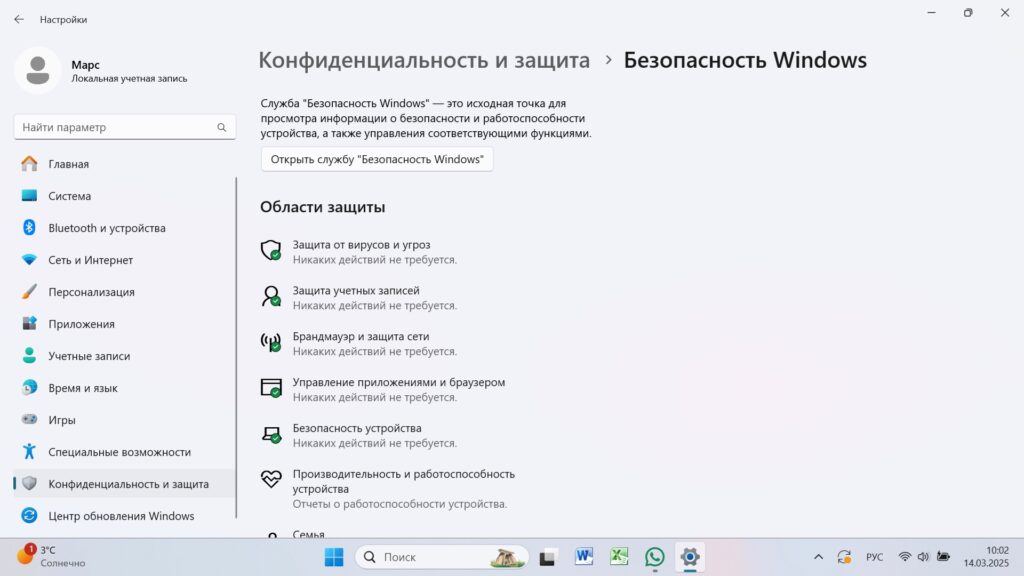
Task: Open Персонализация settings section
Action: (x=124, y=292)
